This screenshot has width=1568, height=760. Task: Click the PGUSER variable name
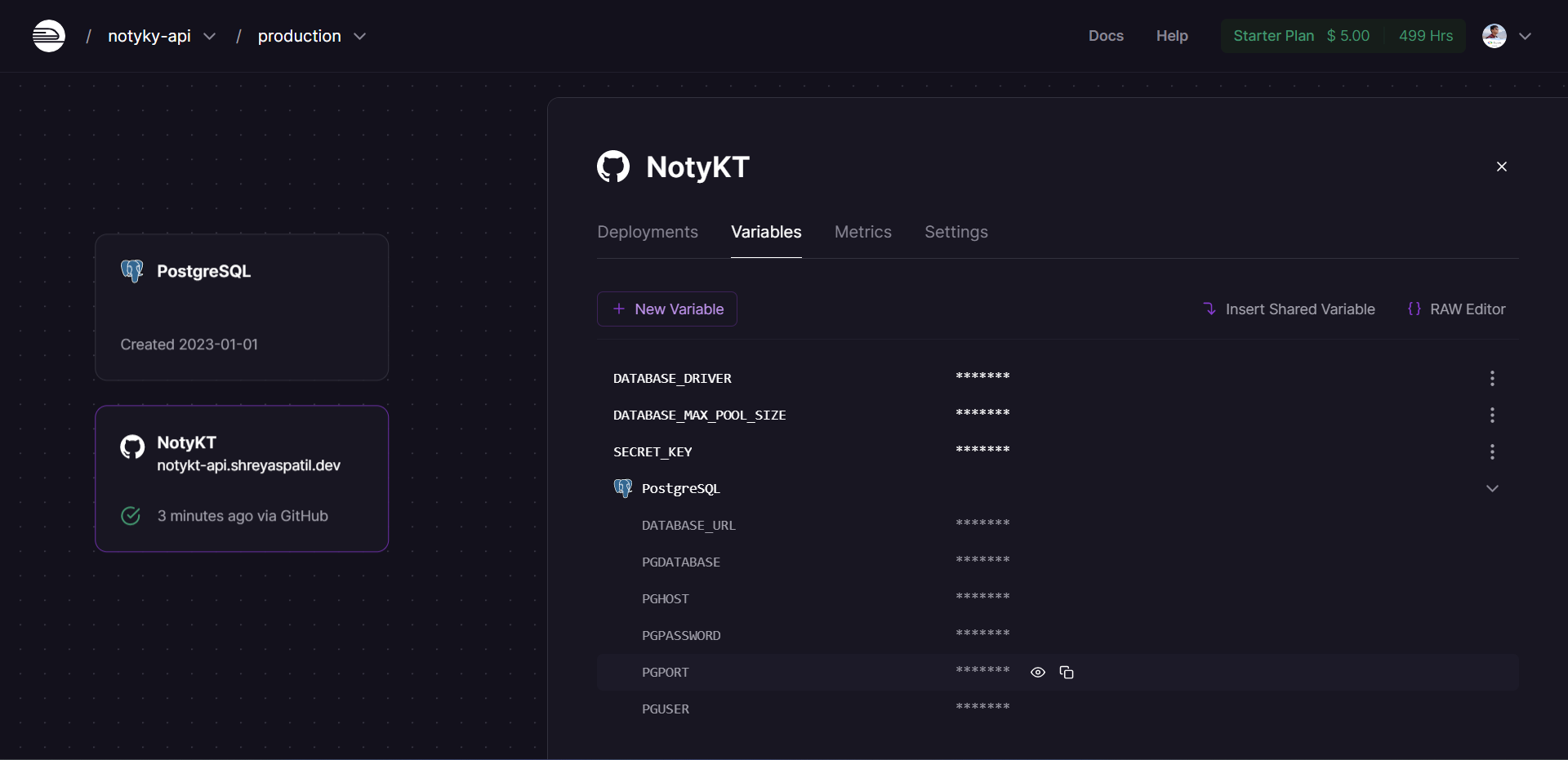click(x=666, y=709)
